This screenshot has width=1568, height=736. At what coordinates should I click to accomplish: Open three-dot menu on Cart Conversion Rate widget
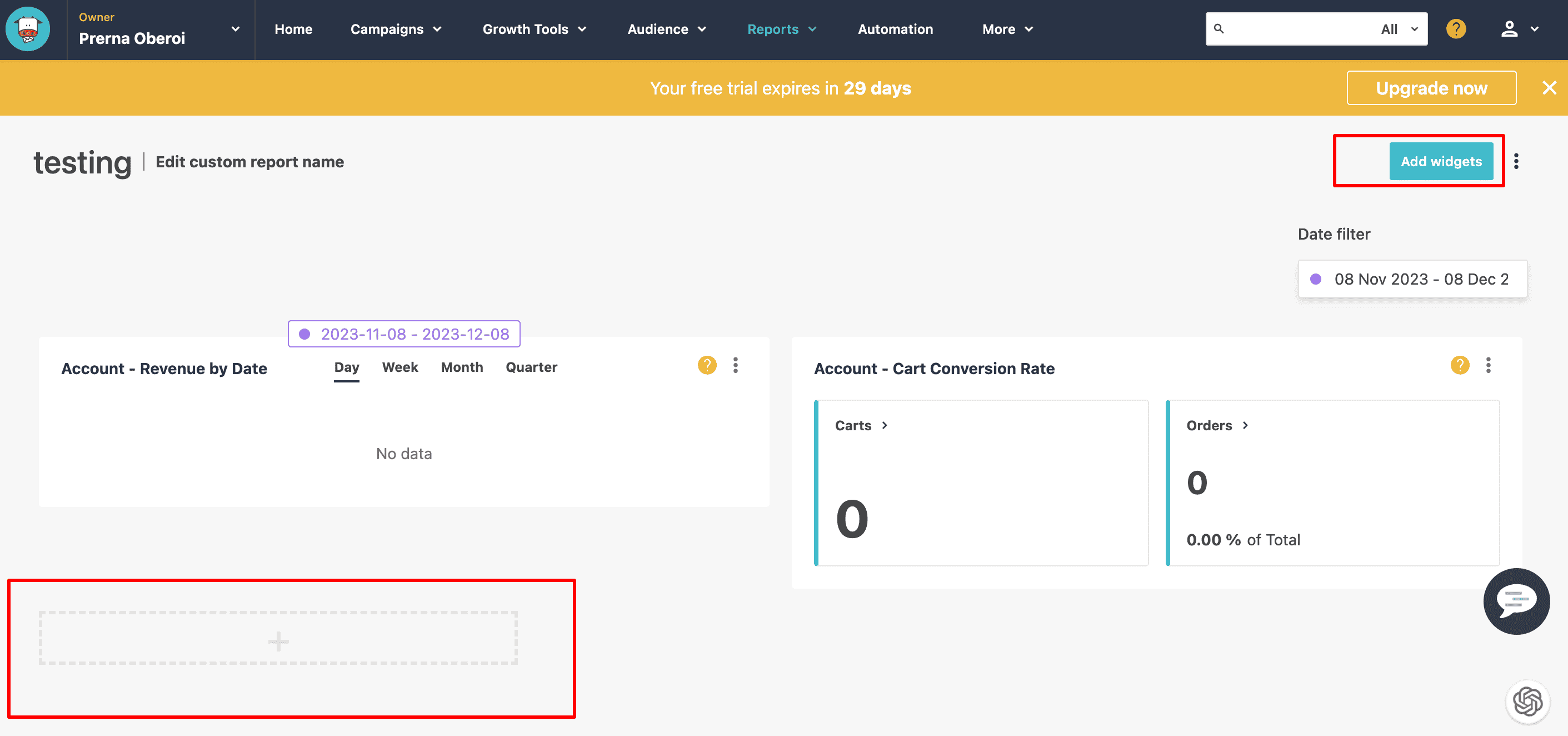click(x=1488, y=365)
